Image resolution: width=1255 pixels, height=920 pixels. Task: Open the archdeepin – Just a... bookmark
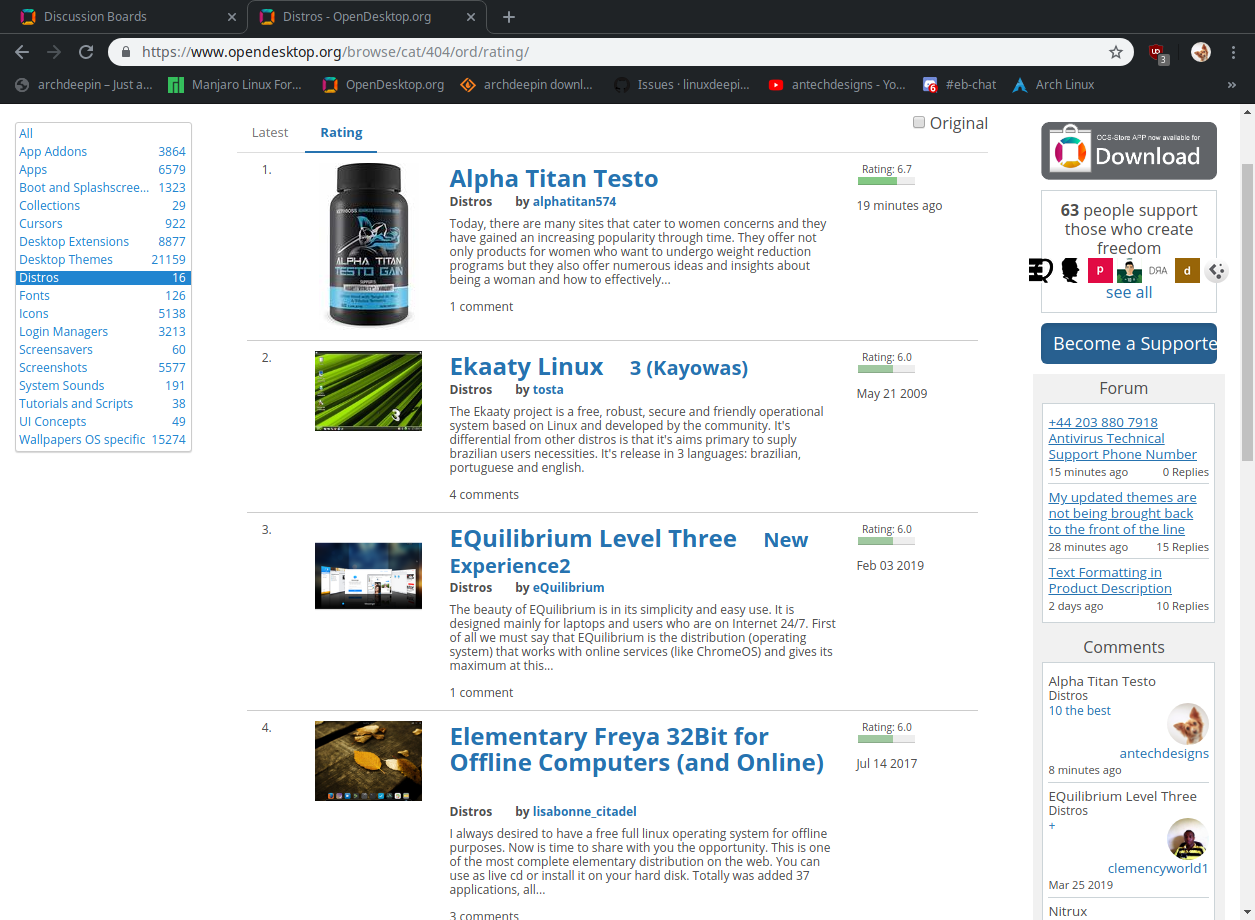84,85
